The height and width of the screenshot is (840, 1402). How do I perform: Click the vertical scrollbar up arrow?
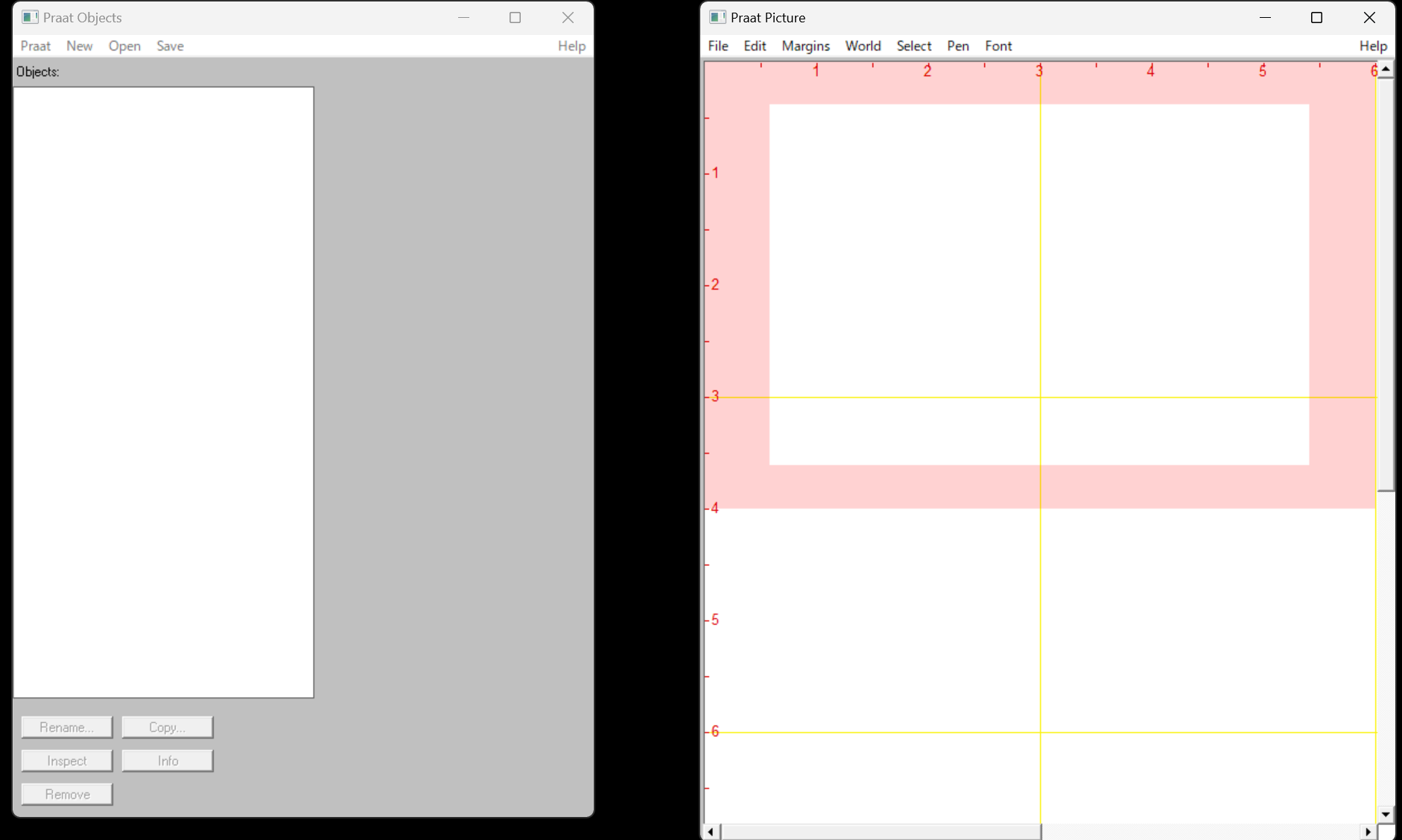1385,69
